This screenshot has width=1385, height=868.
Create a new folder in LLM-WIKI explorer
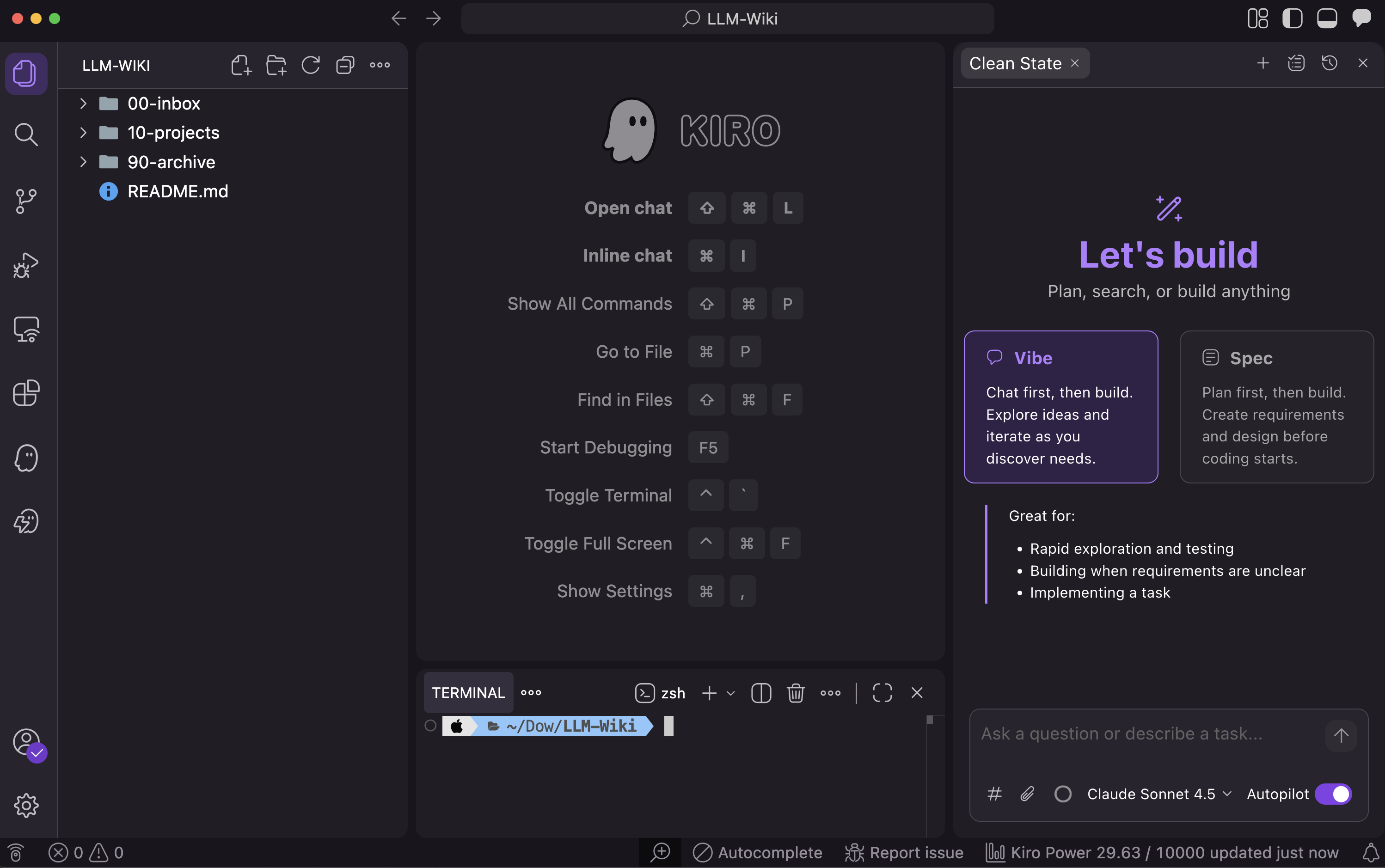click(x=276, y=65)
